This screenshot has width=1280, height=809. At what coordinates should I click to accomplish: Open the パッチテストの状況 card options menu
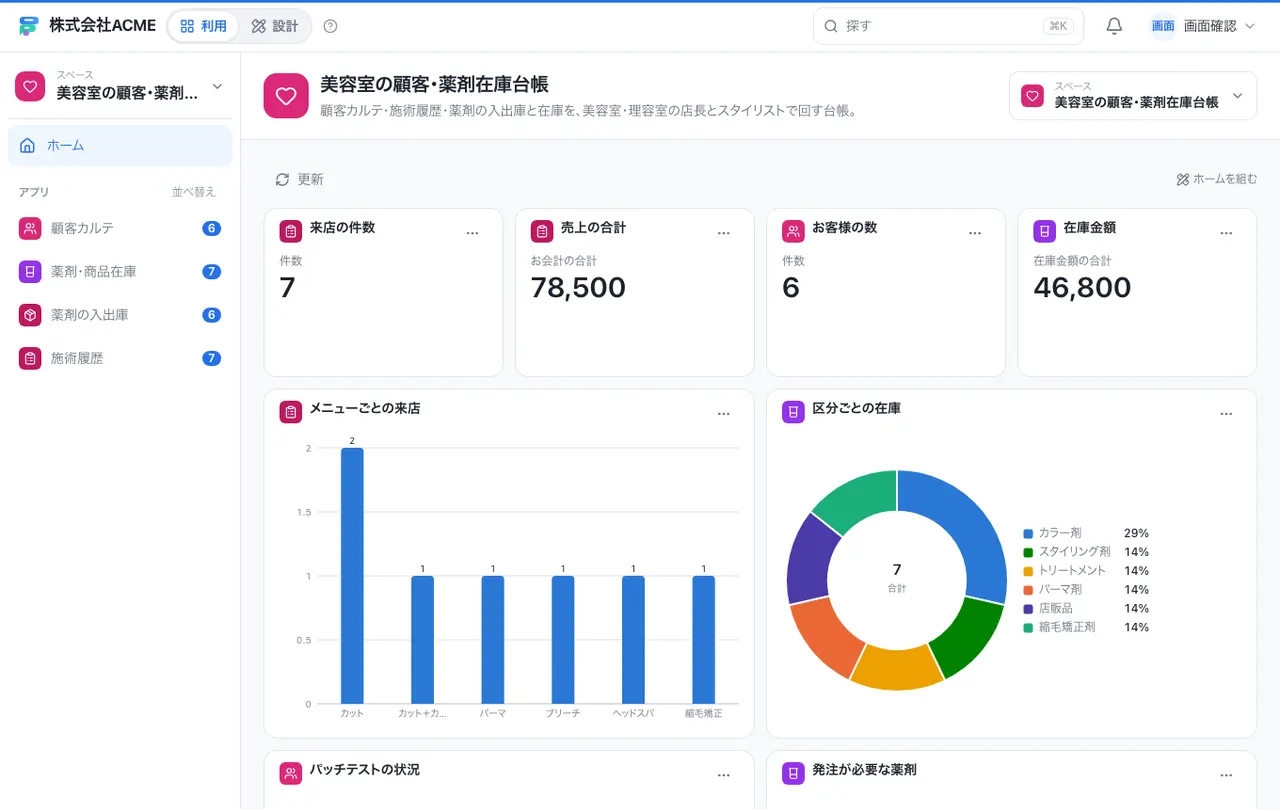[724, 774]
